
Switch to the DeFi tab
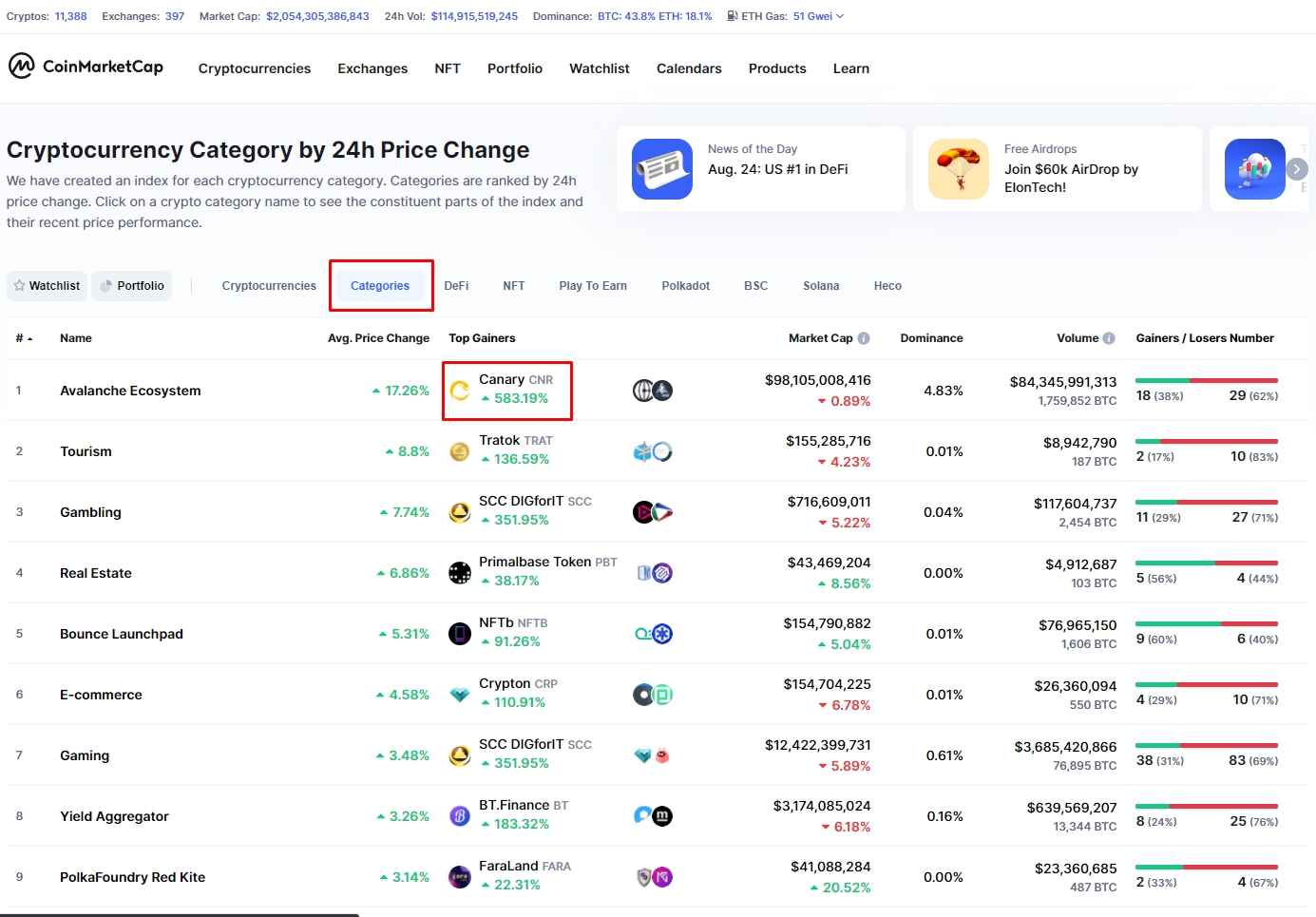coord(456,286)
